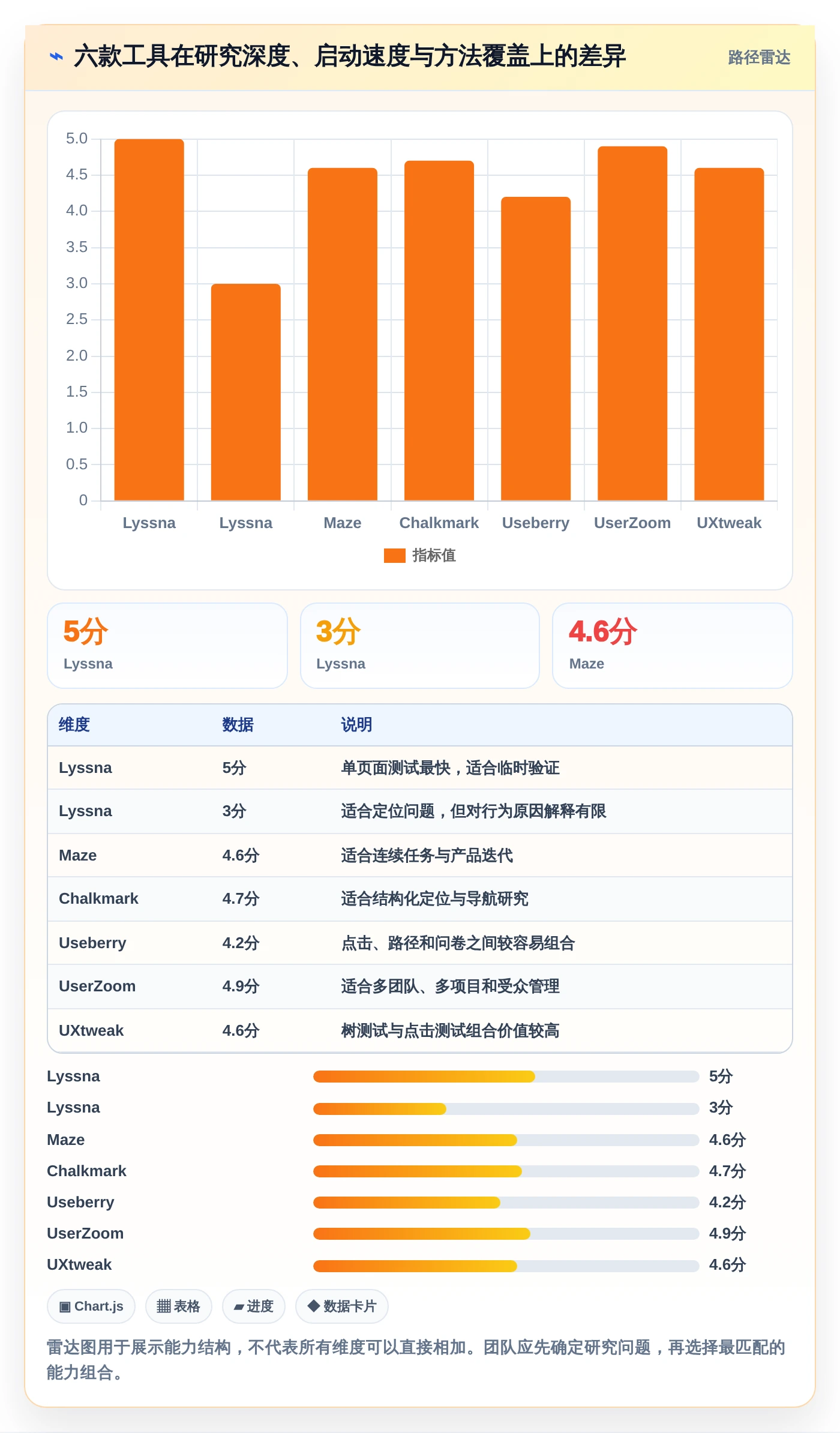The height and width of the screenshot is (1433, 840).
Task: Click the 5分 Lyssna stat card
Action: [167, 646]
